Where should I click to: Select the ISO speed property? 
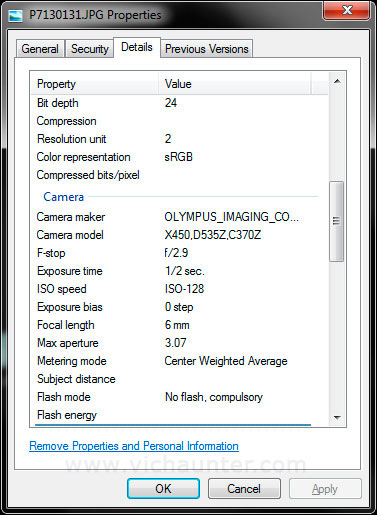62,289
